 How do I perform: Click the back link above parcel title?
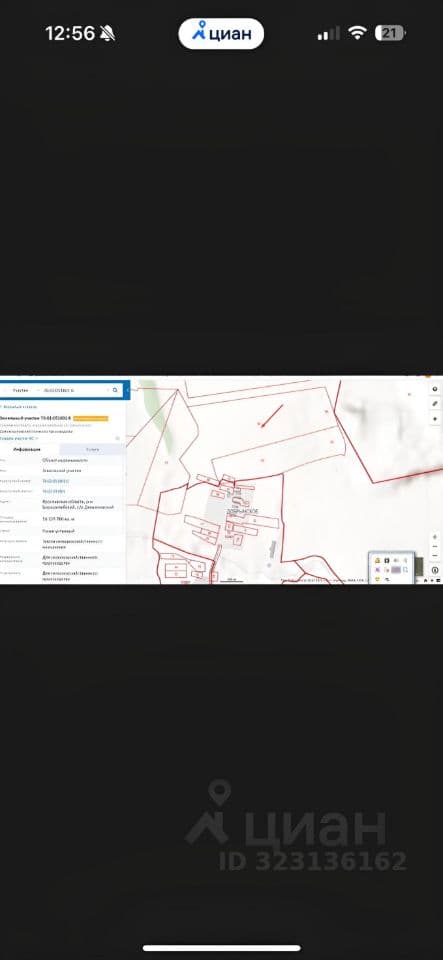19,407
